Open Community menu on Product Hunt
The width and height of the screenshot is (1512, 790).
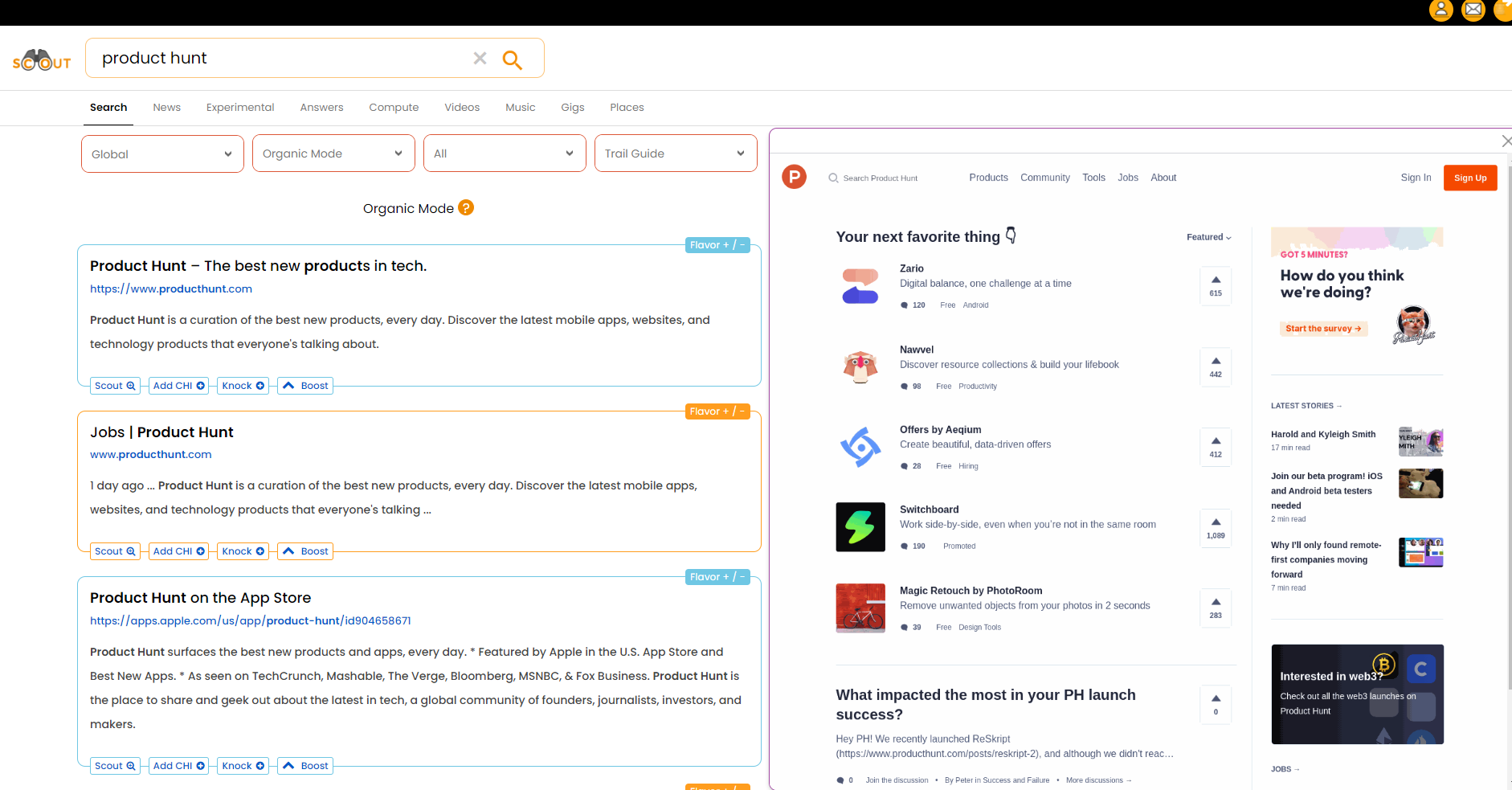[1045, 178]
